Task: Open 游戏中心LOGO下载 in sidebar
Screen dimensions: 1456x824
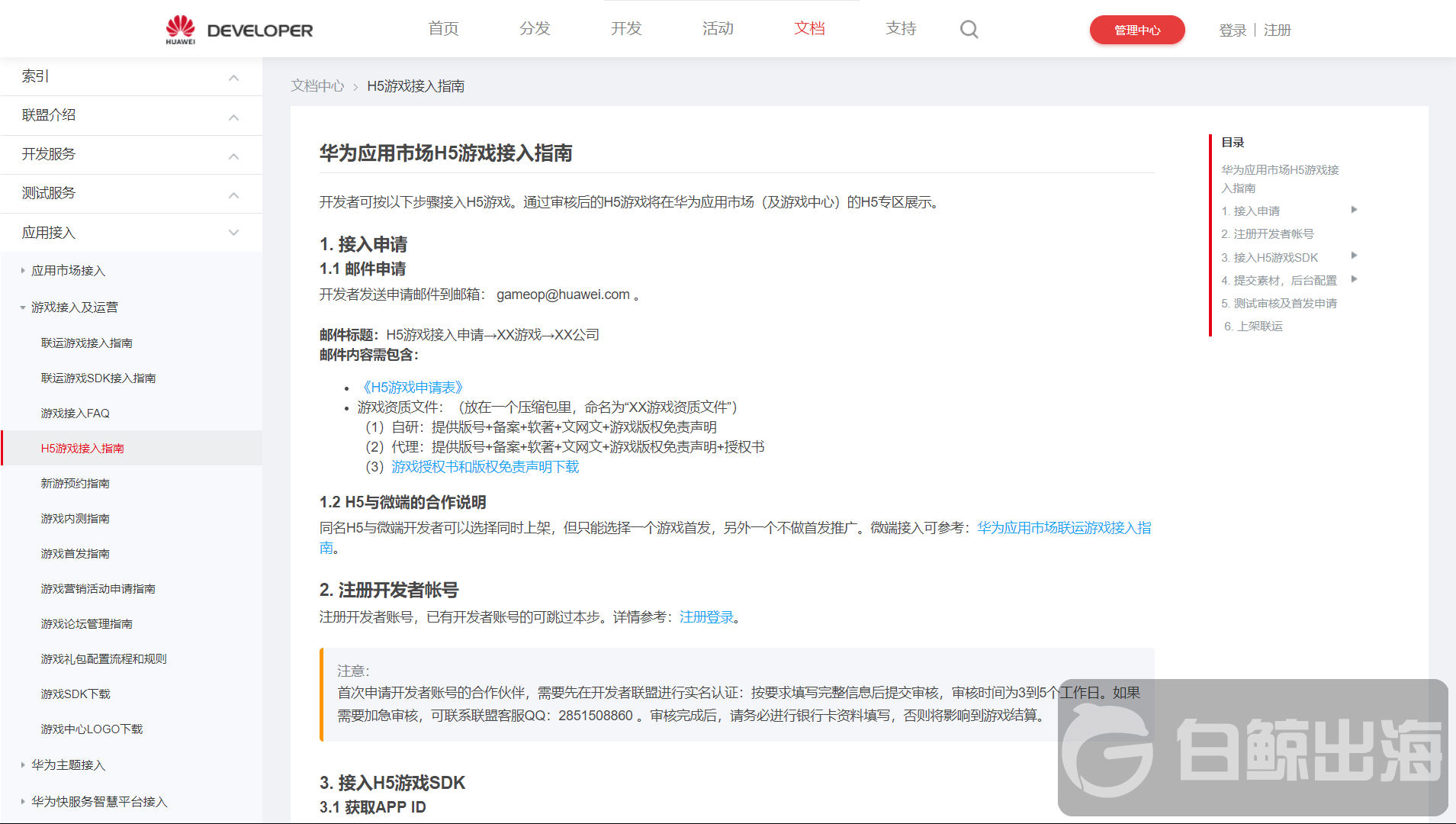Action: (92, 729)
